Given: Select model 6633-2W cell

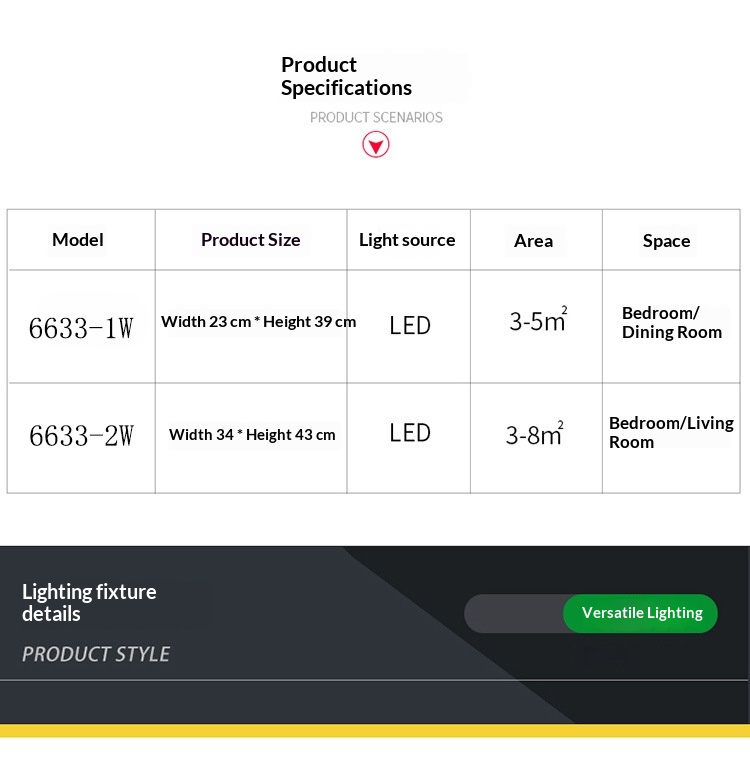Looking at the screenshot, I should 81,435.
